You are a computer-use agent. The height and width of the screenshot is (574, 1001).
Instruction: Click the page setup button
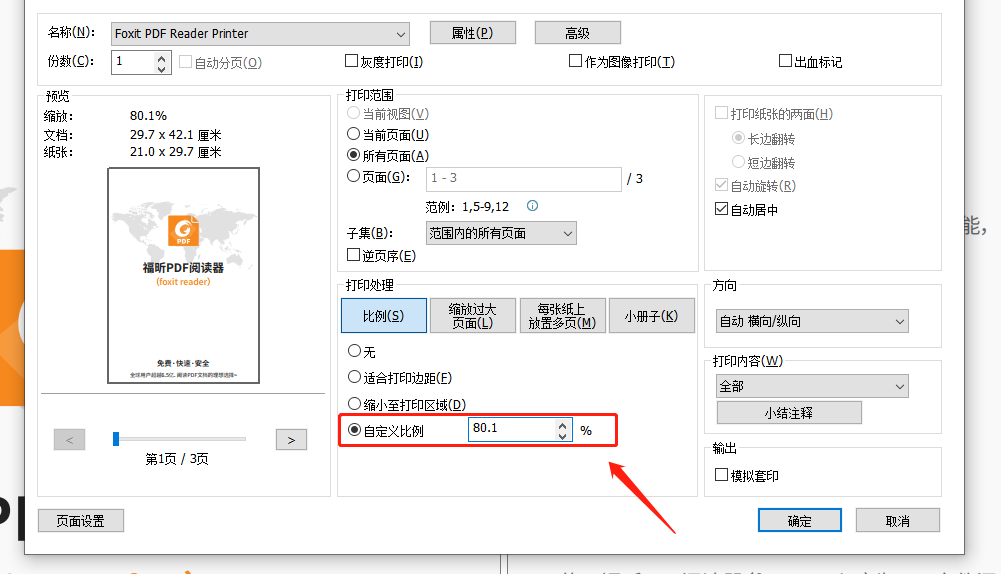tap(80, 521)
